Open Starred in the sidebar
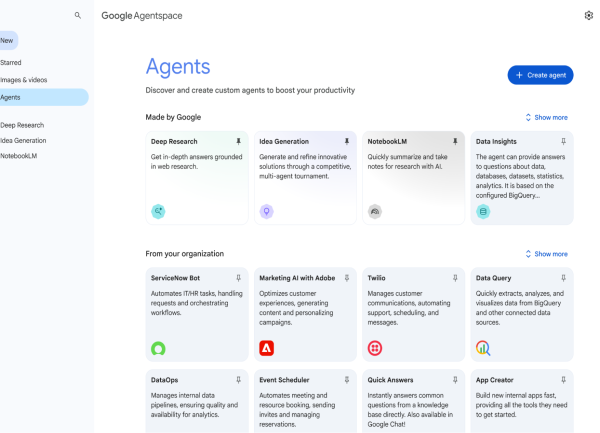 pyautogui.click(x=11, y=62)
